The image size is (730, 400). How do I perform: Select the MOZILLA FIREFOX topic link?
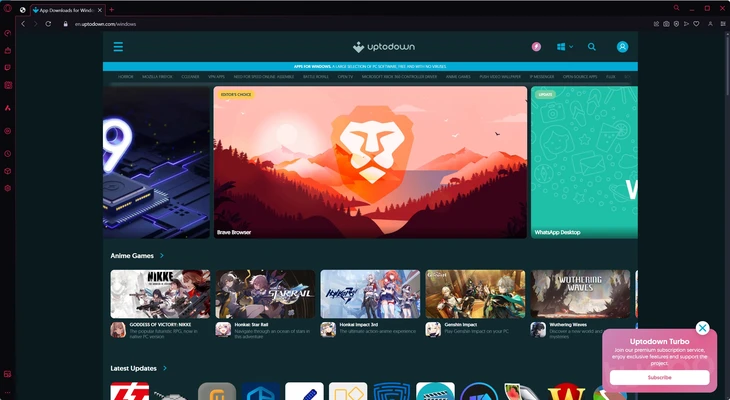(x=157, y=77)
